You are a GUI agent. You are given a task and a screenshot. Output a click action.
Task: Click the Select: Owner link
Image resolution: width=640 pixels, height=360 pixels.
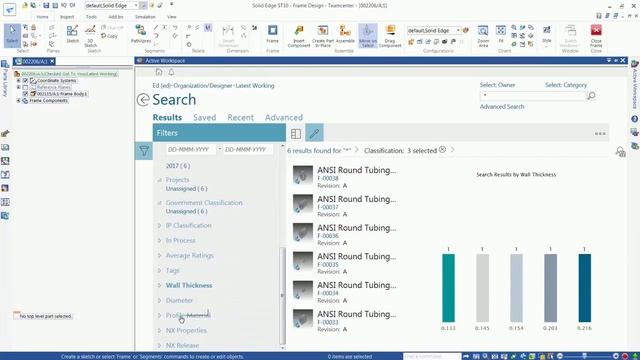click(497, 85)
